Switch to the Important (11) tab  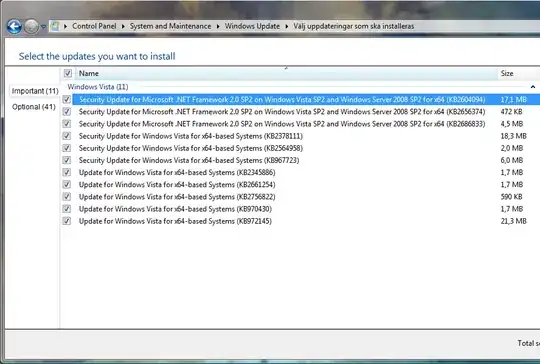tap(35, 91)
